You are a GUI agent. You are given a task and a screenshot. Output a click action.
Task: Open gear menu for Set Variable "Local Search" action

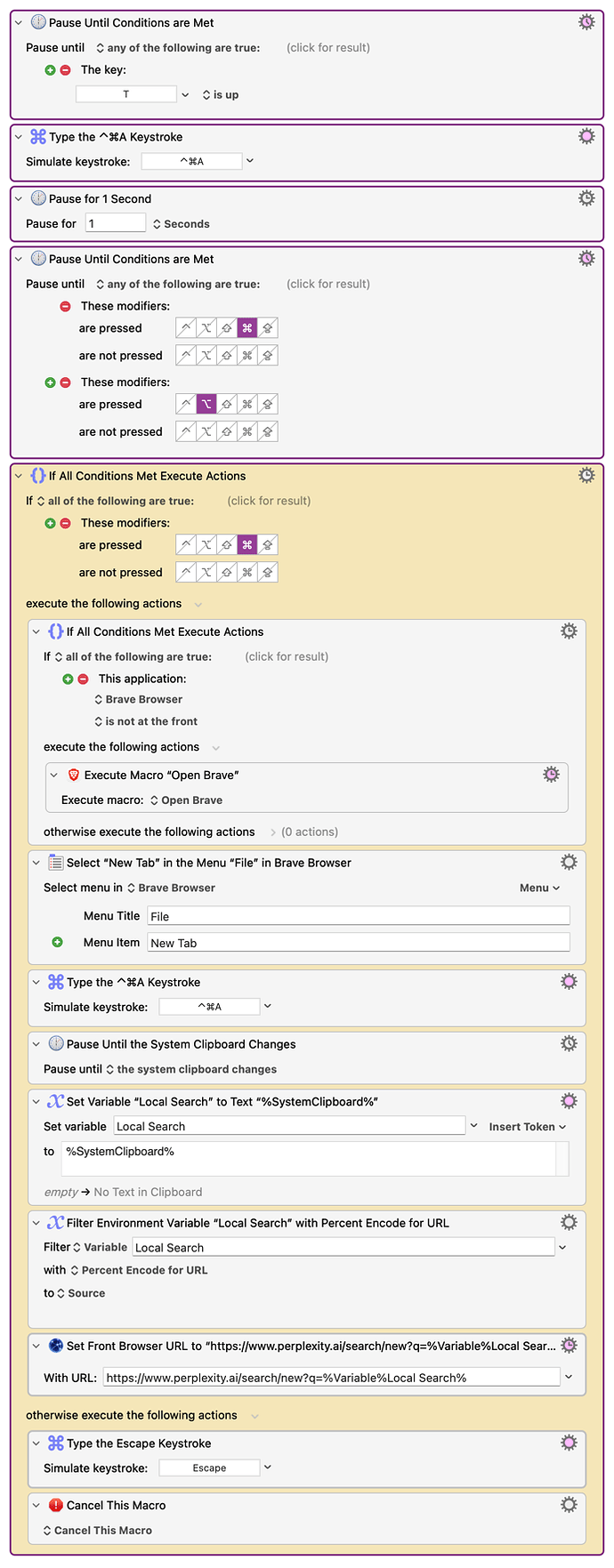[x=569, y=1101]
